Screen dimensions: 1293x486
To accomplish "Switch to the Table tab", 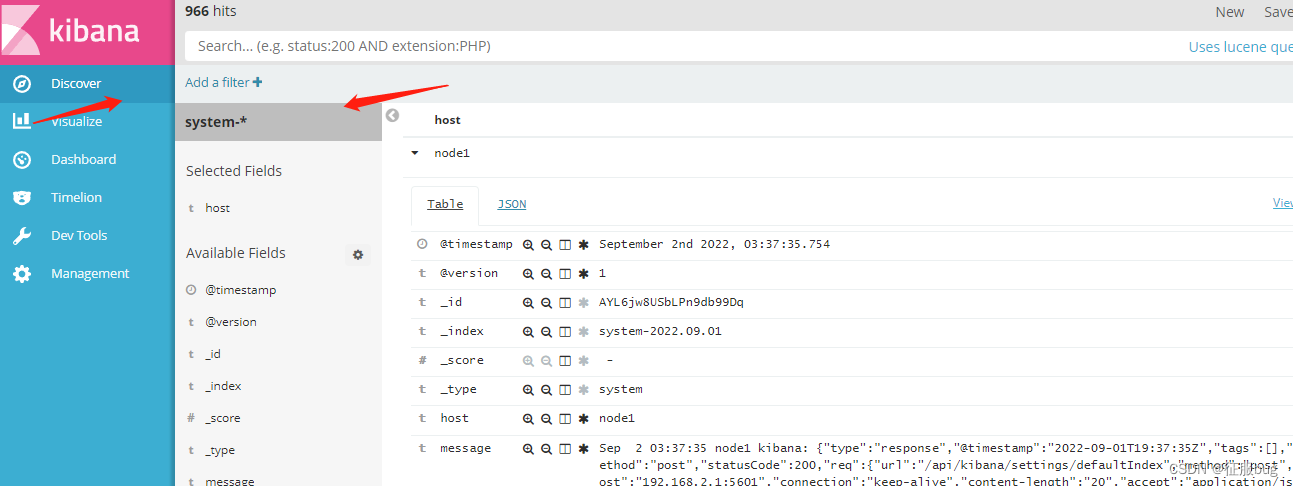I will pos(445,204).
